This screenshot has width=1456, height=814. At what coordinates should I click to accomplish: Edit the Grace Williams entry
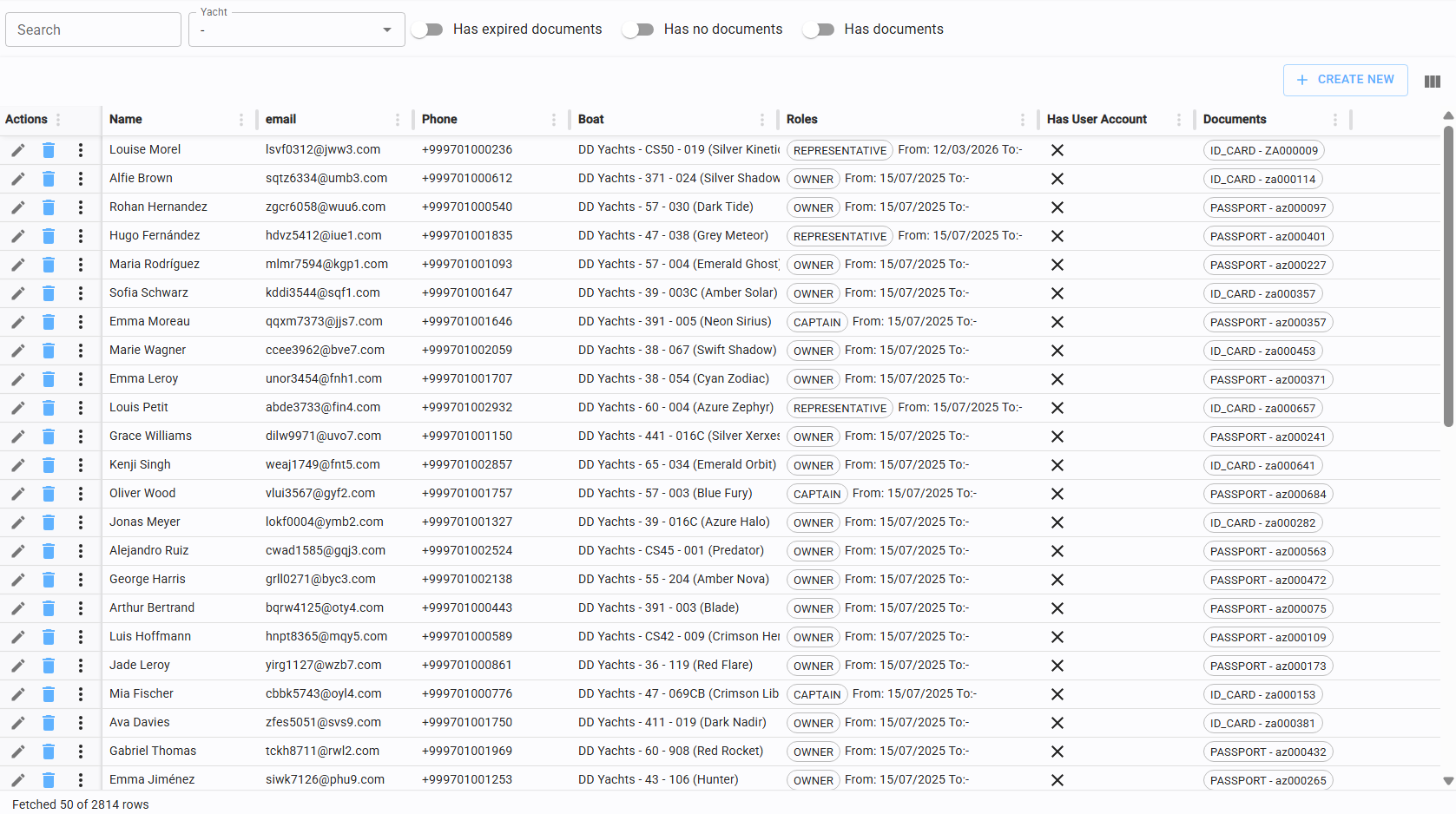pyautogui.click(x=18, y=437)
